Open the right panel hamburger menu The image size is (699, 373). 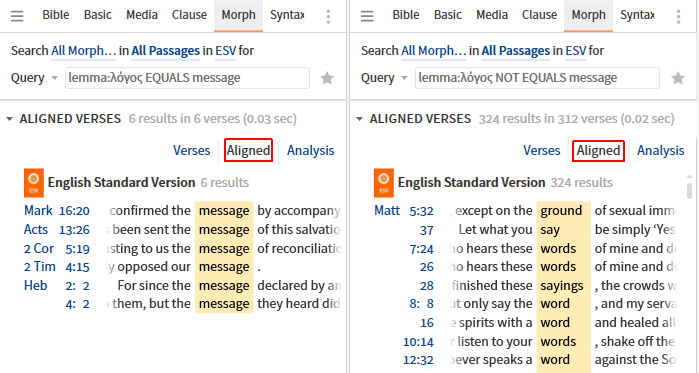coord(367,16)
